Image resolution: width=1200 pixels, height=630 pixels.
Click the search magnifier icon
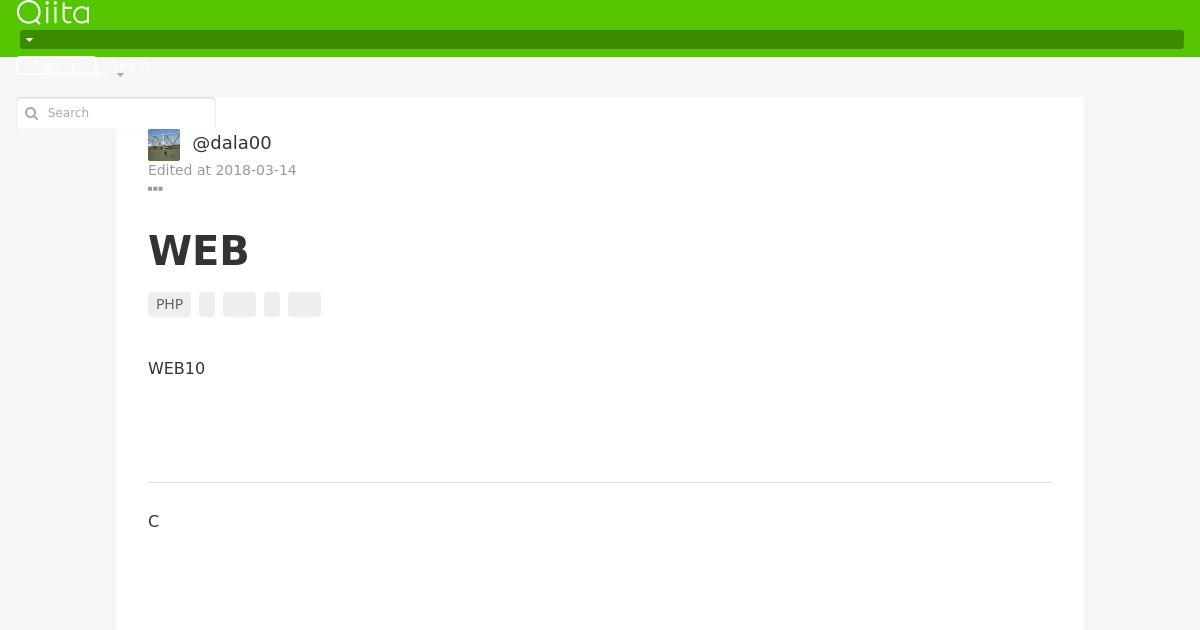point(31,113)
